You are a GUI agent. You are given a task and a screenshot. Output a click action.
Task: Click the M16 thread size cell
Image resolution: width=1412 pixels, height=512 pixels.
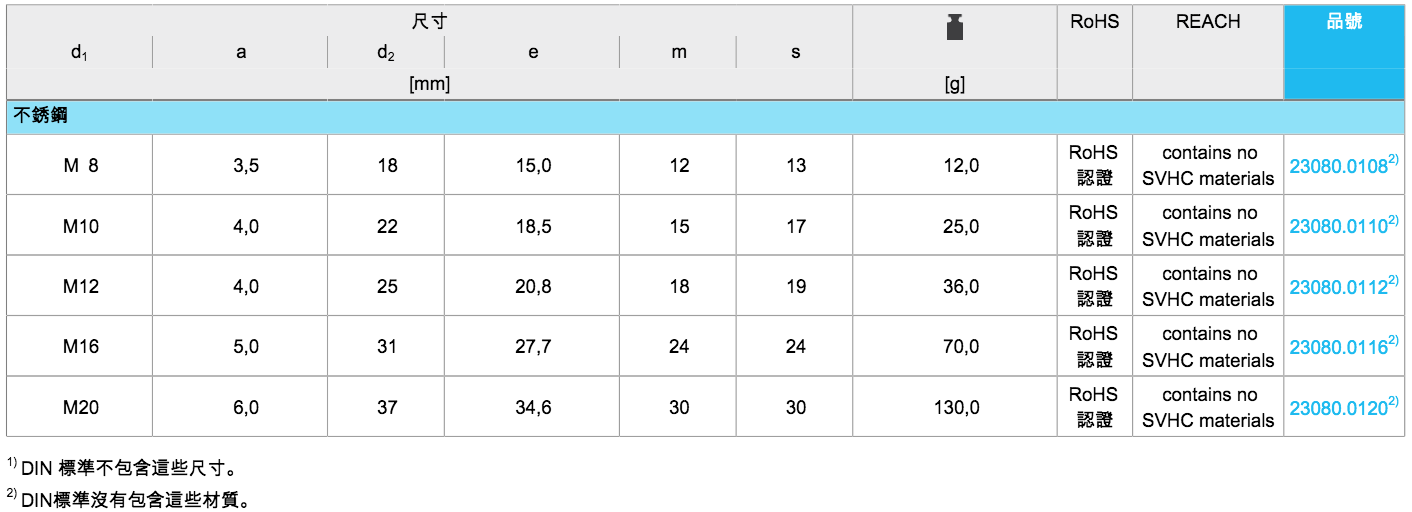(x=80, y=347)
